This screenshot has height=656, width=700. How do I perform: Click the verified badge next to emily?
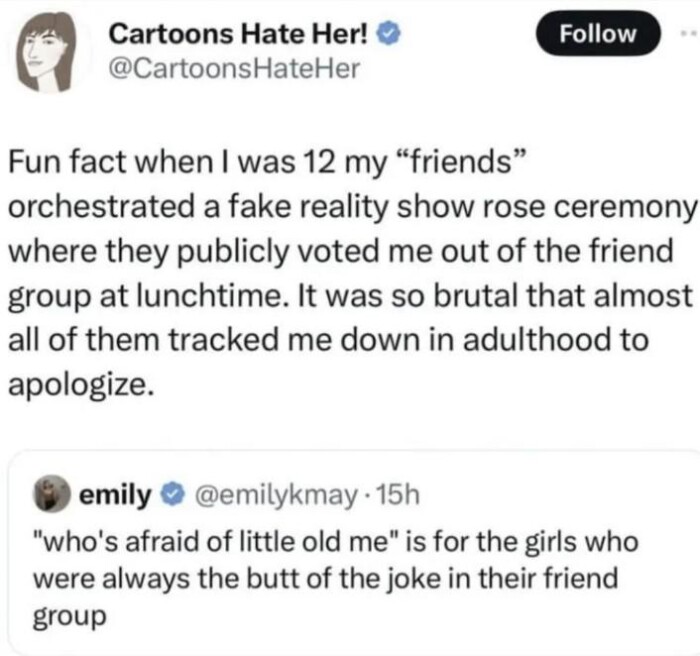[x=172, y=493]
